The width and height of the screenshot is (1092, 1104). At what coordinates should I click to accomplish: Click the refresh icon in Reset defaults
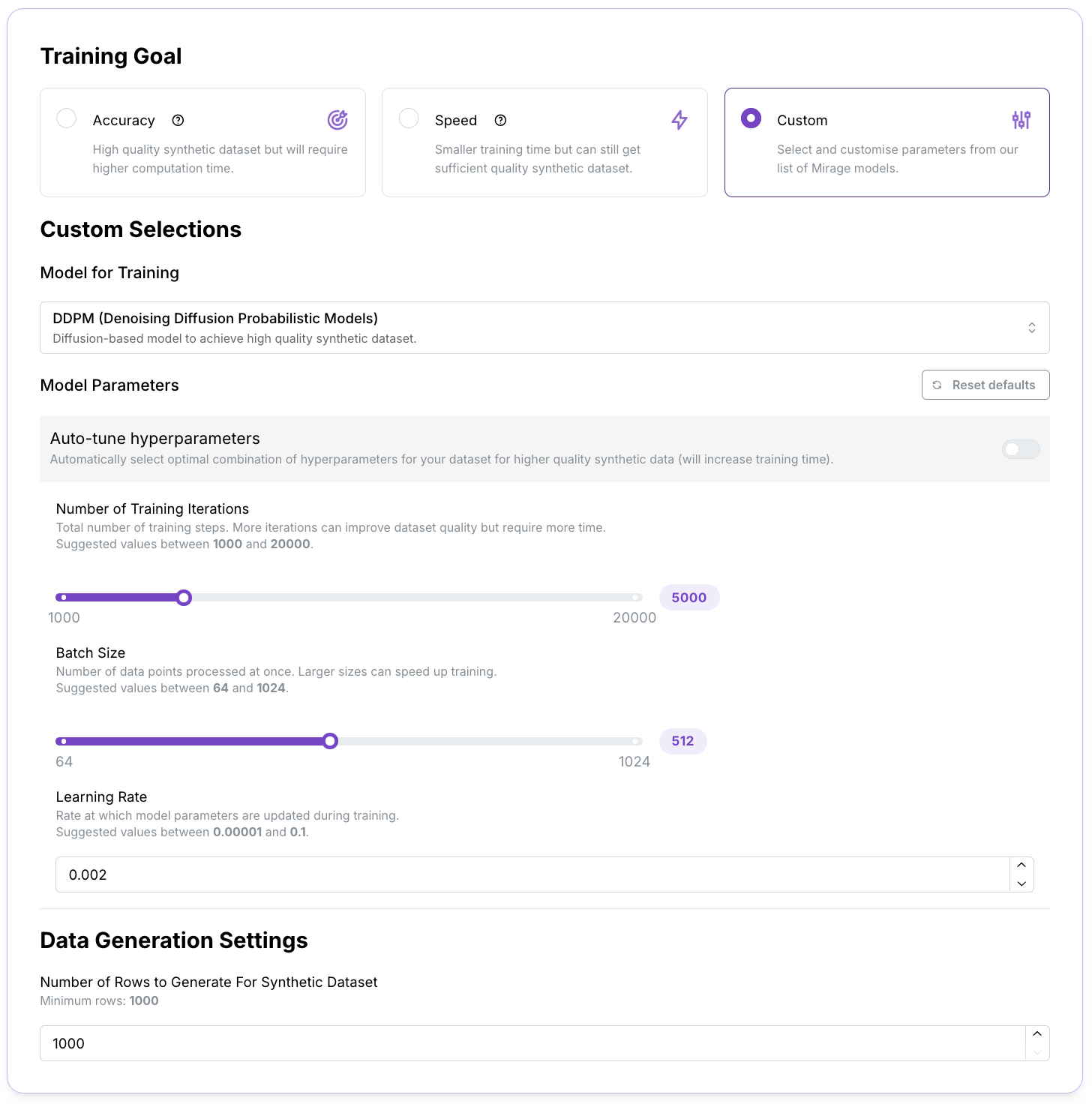click(x=937, y=385)
